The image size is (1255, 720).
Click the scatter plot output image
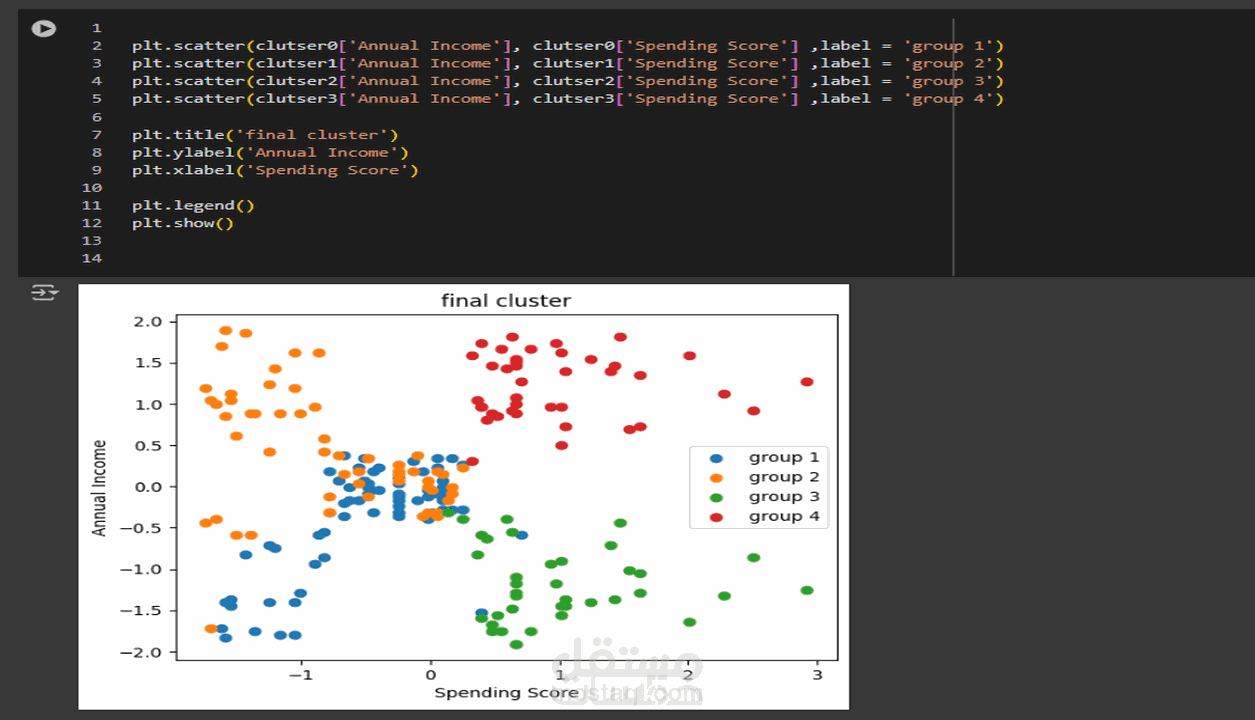464,497
